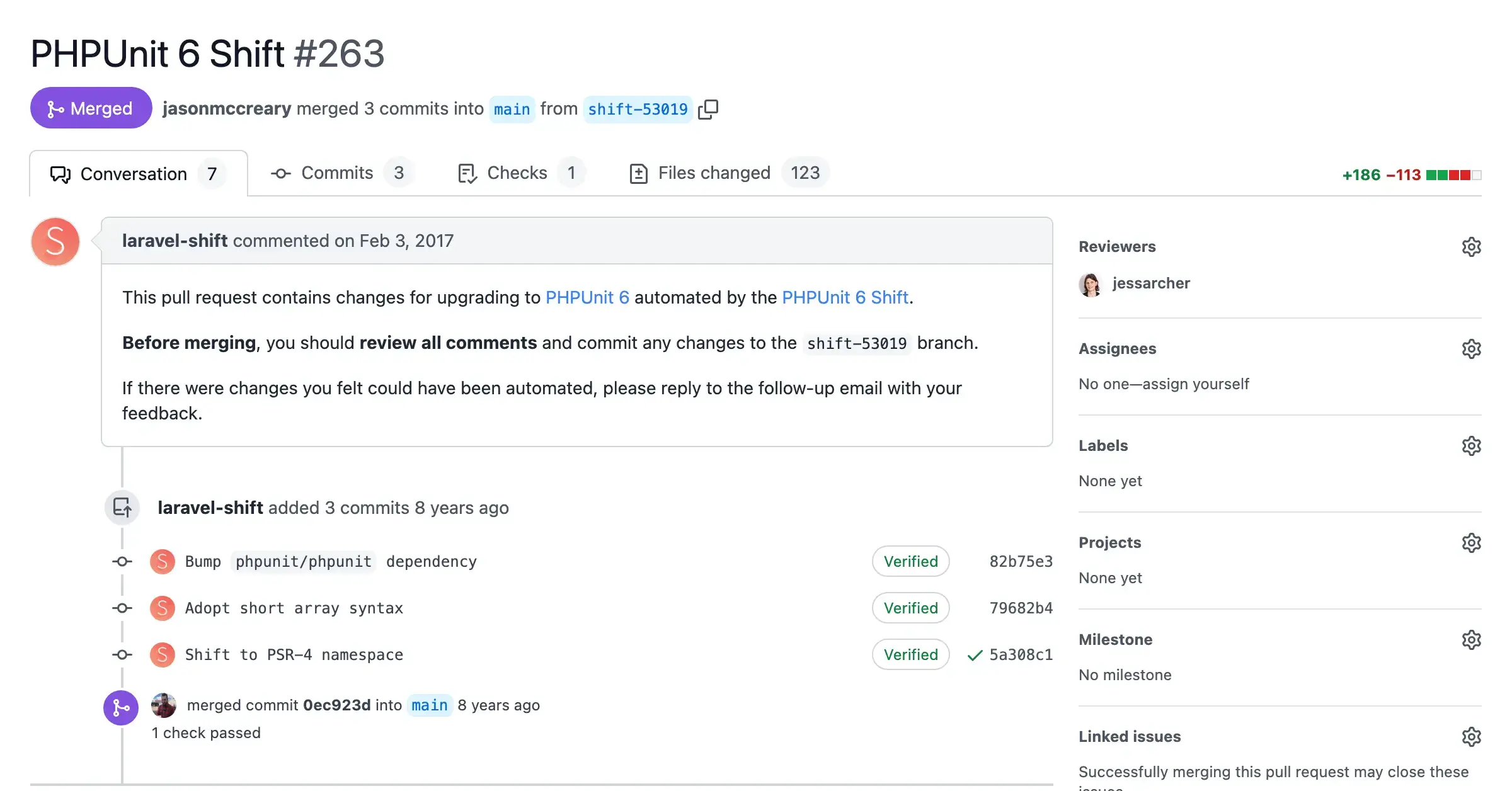Click the laravel-shift avatar
Screen dimensions: 1512x791
[55, 241]
